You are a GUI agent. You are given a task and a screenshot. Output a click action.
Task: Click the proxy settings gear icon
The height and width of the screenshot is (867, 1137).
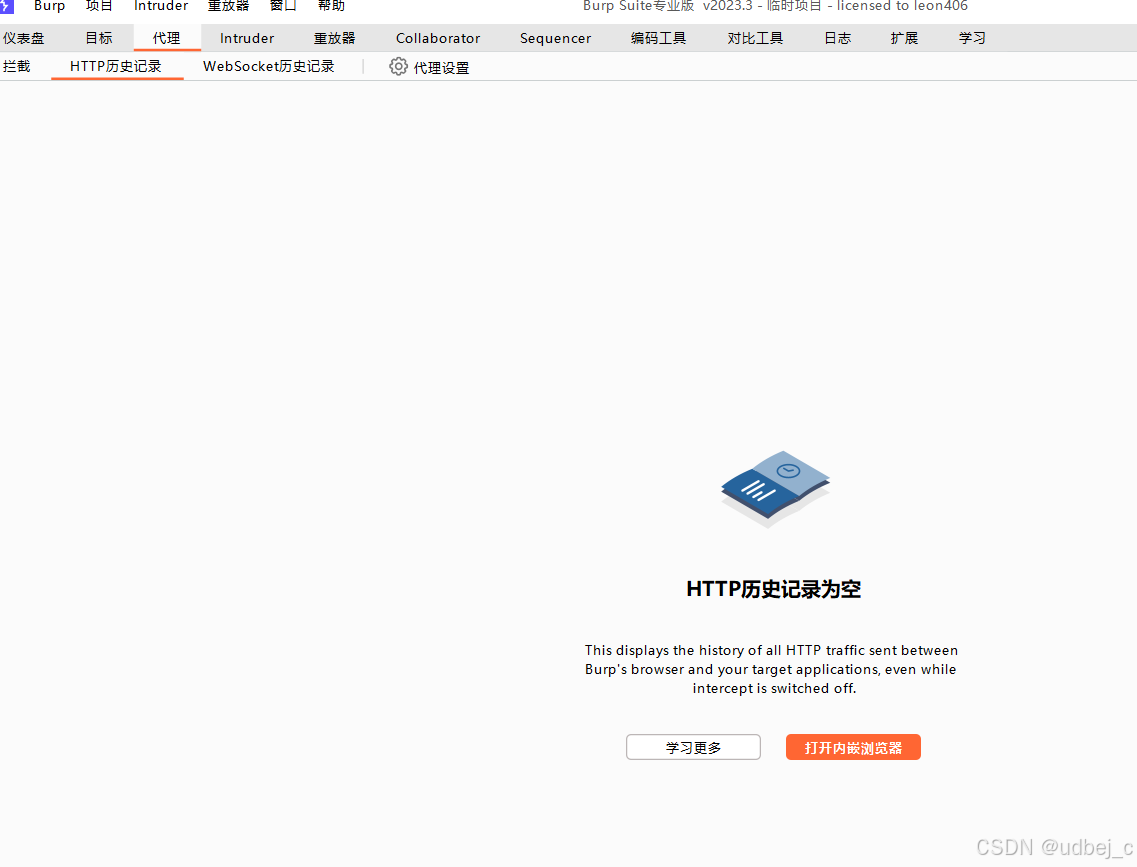tap(398, 67)
